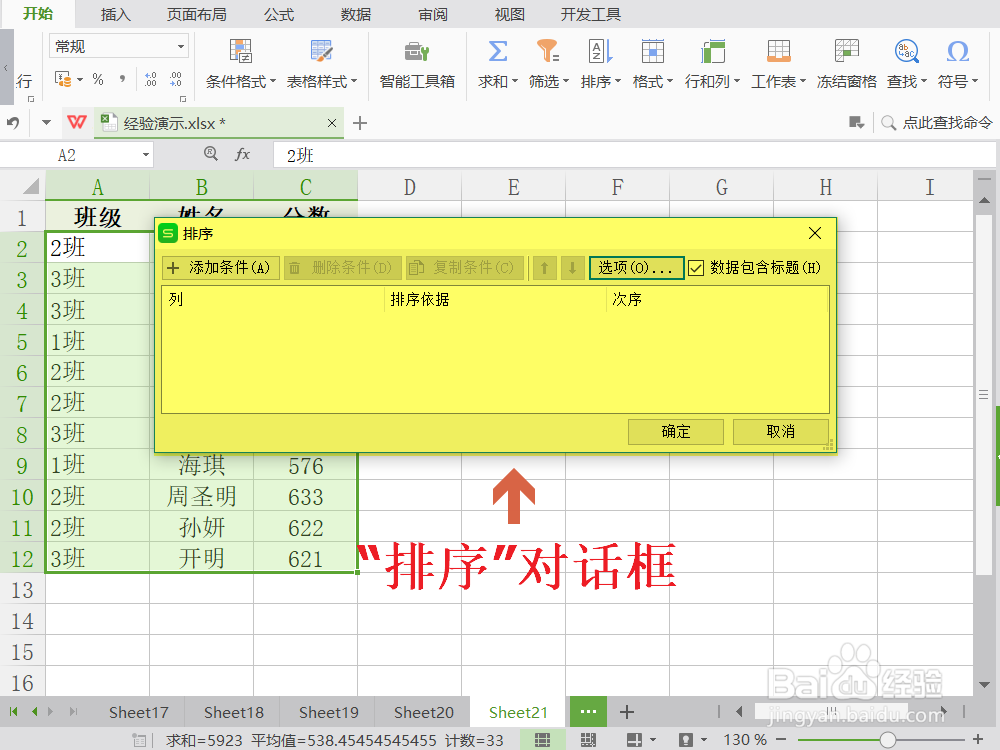1000x750 pixels.
Task: Click the Sort A-Z (排序) icon
Action: 601,51
